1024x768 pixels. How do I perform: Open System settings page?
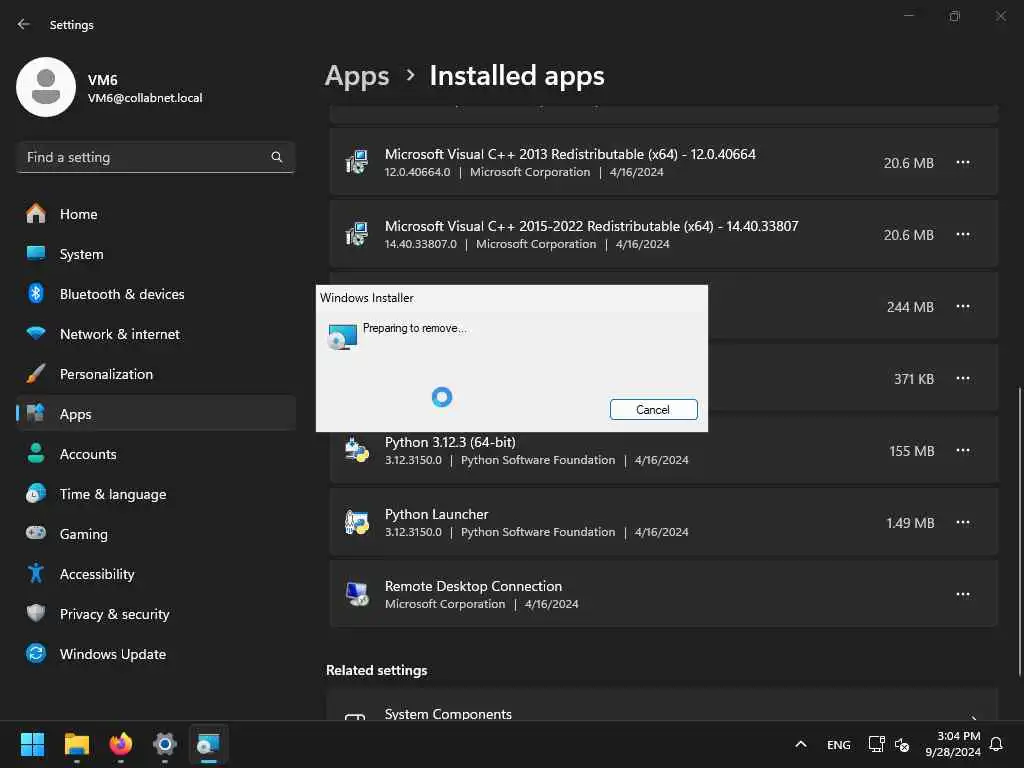pyautogui.click(x=155, y=254)
